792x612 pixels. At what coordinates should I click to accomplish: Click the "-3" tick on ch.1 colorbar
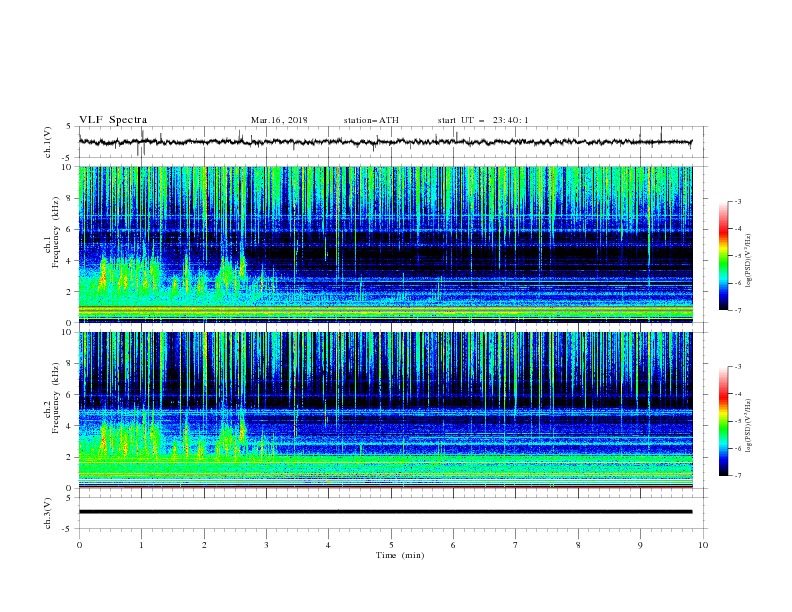click(737, 201)
